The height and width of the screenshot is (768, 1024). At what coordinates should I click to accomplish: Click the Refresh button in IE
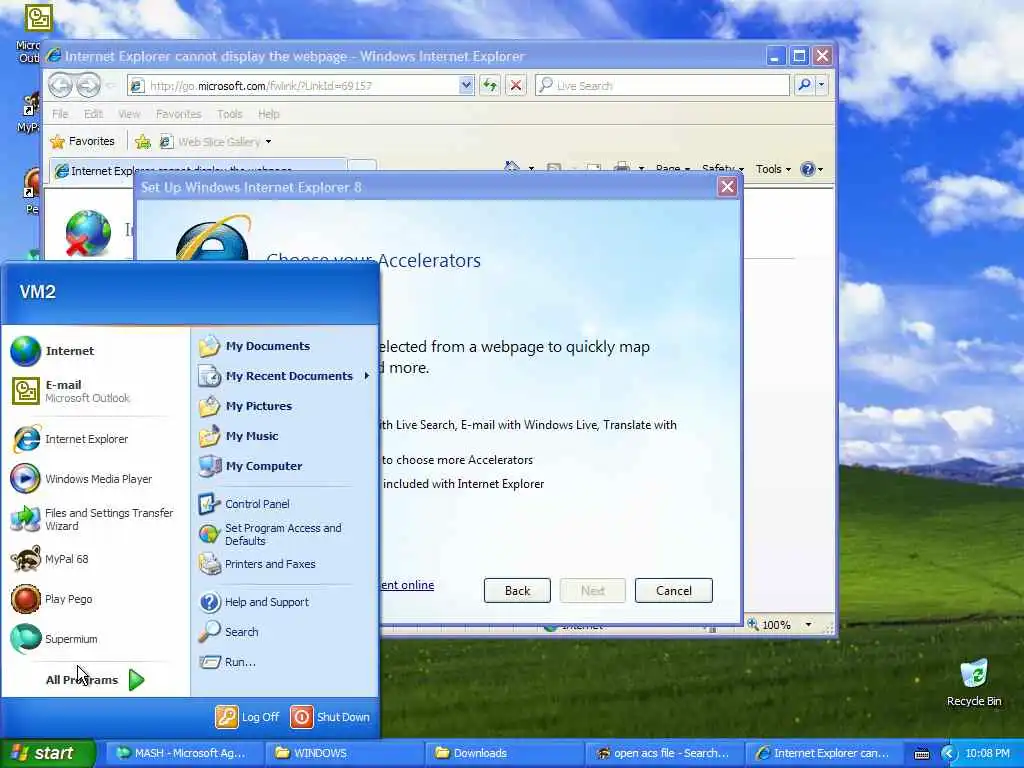pos(490,86)
